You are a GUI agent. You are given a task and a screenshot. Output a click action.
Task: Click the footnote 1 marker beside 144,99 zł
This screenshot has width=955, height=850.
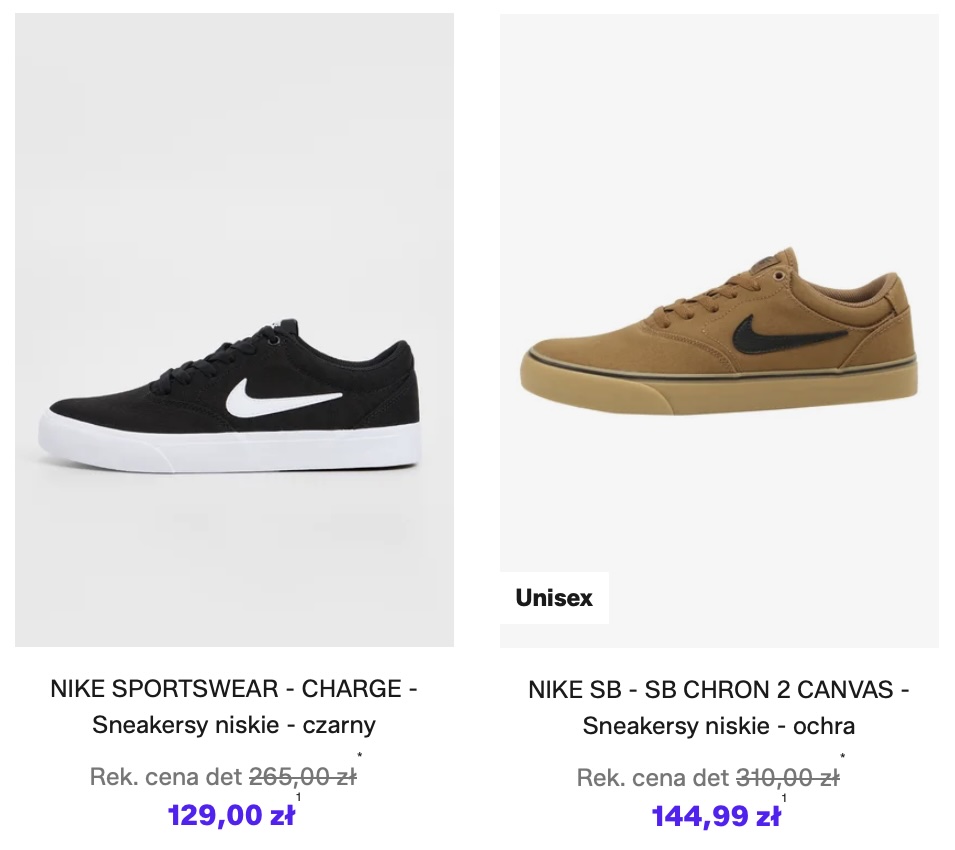(784, 799)
